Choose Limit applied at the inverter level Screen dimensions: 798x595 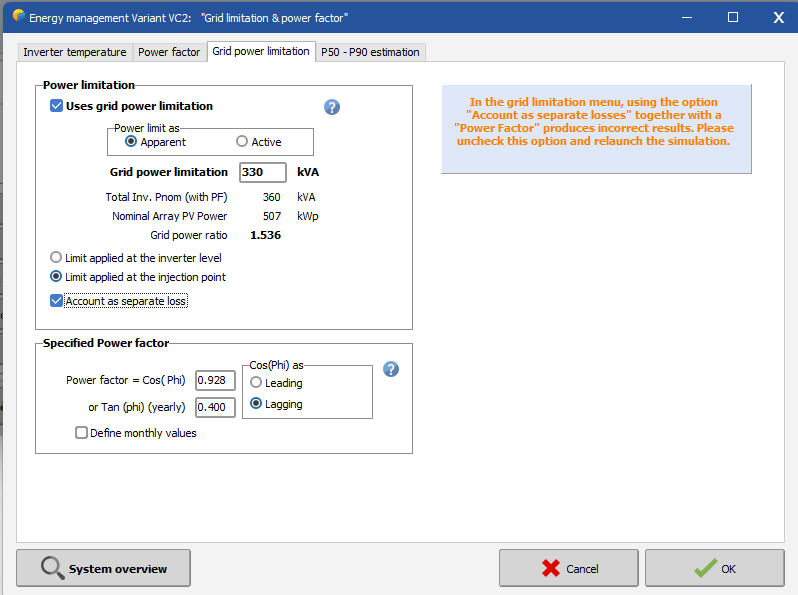point(56,258)
